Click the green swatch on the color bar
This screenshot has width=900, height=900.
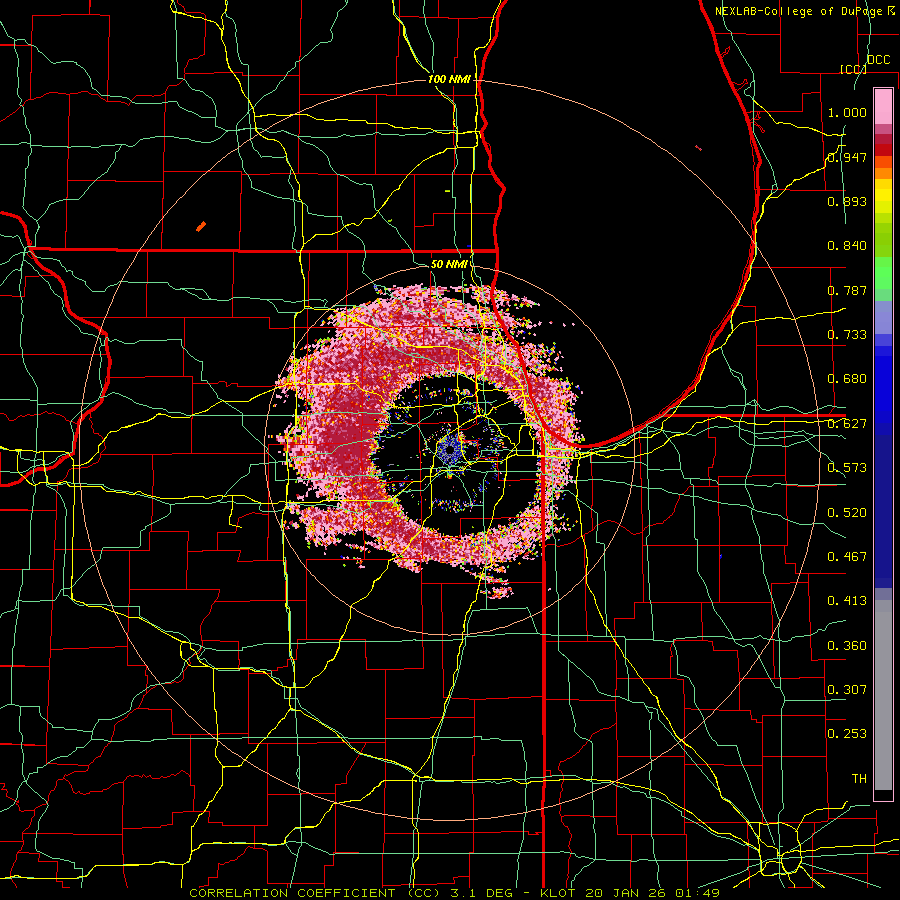tap(883, 273)
